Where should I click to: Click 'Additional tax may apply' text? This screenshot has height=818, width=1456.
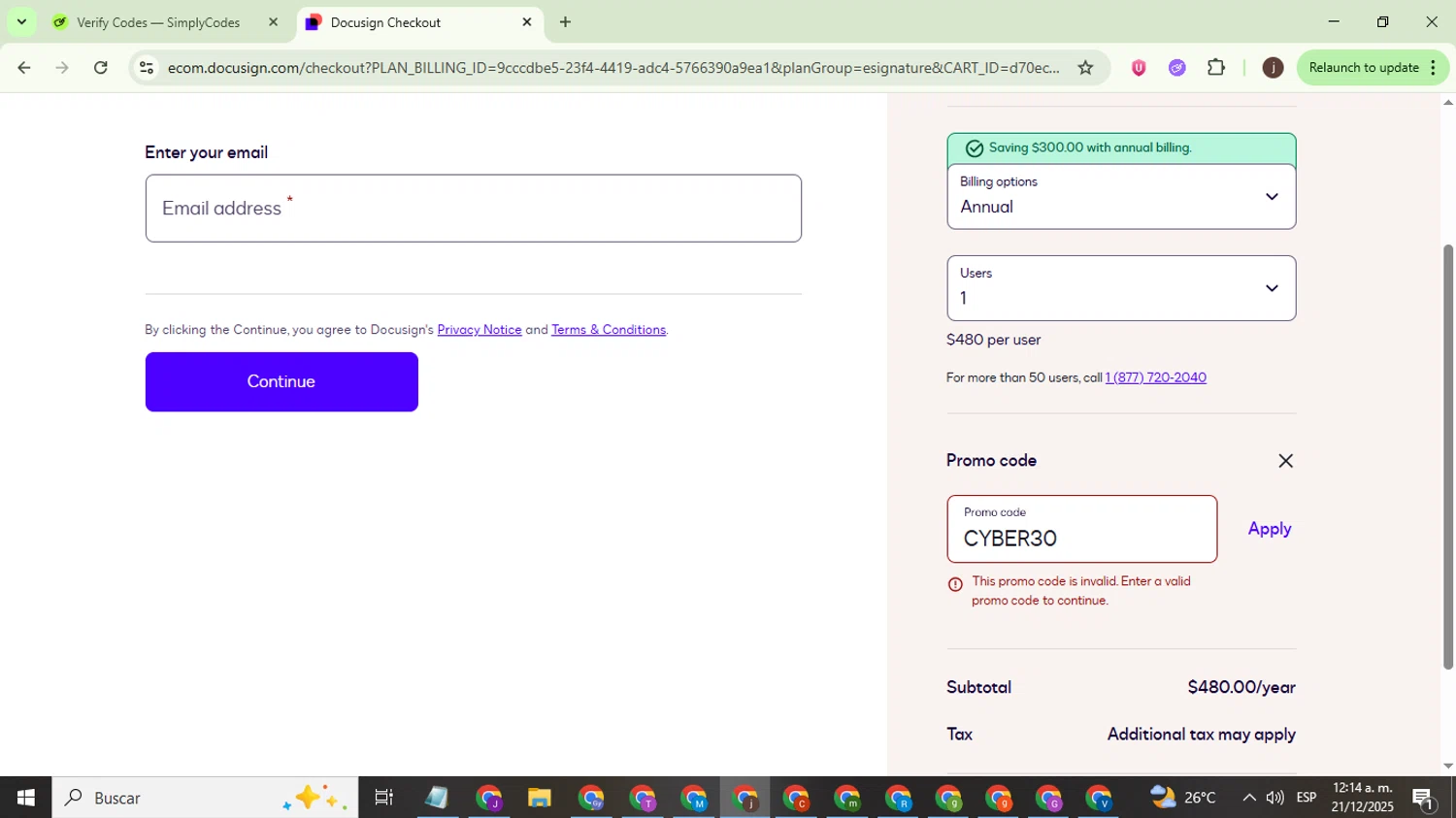coord(1202,735)
